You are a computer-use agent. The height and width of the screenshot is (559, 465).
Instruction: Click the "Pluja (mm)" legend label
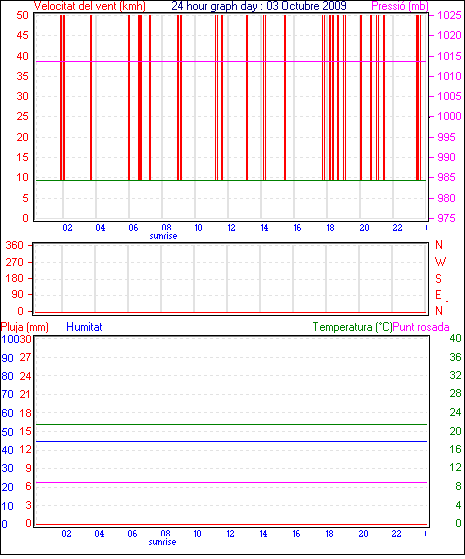tap(25, 327)
